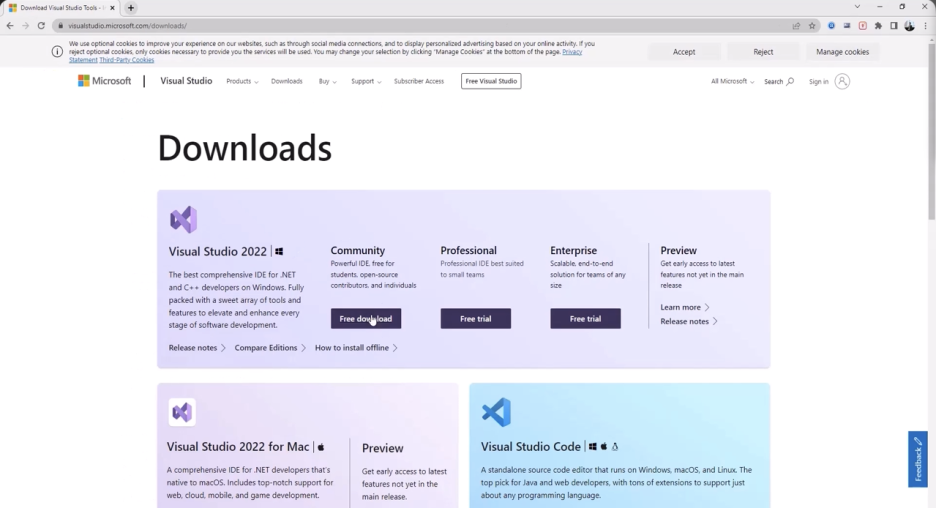This screenshot has height=508, width=936.
Task: Start the Enterprise Free trial
Action: [x=586, y=319]
